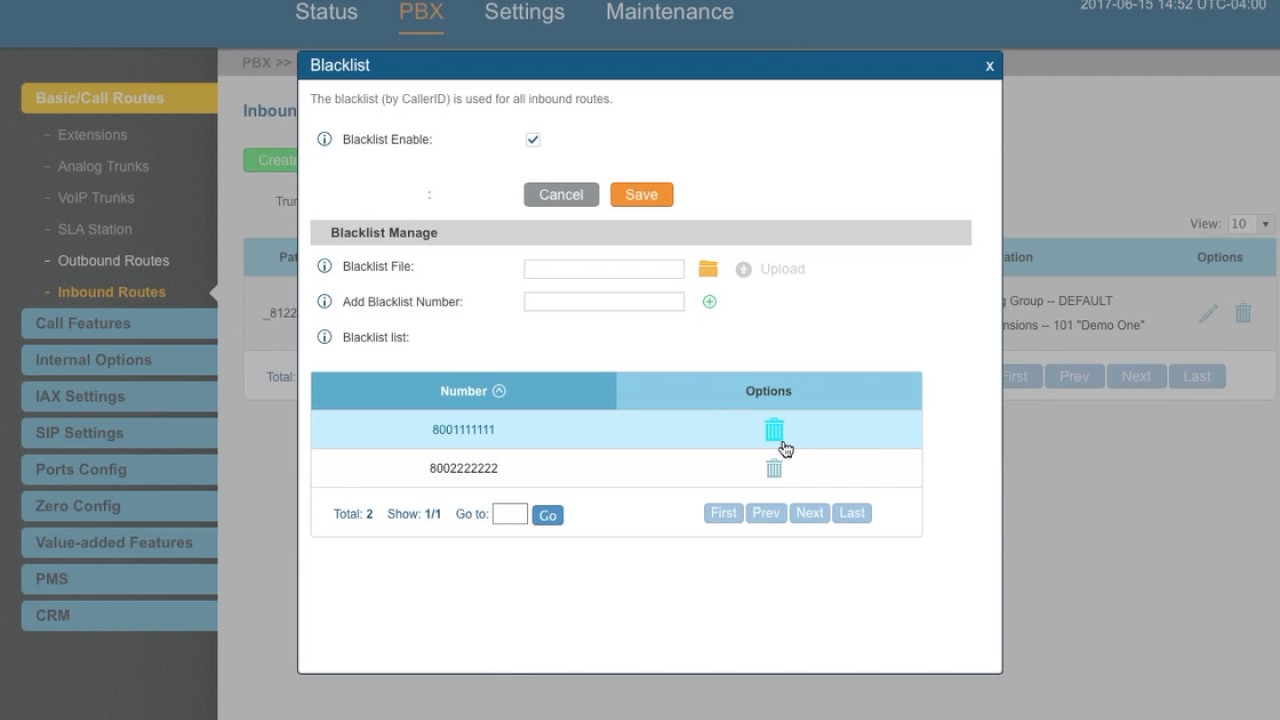This screenshot has width=1280, height=720.
Task: Open the Settings top menu
Action: tap(524, 12)
